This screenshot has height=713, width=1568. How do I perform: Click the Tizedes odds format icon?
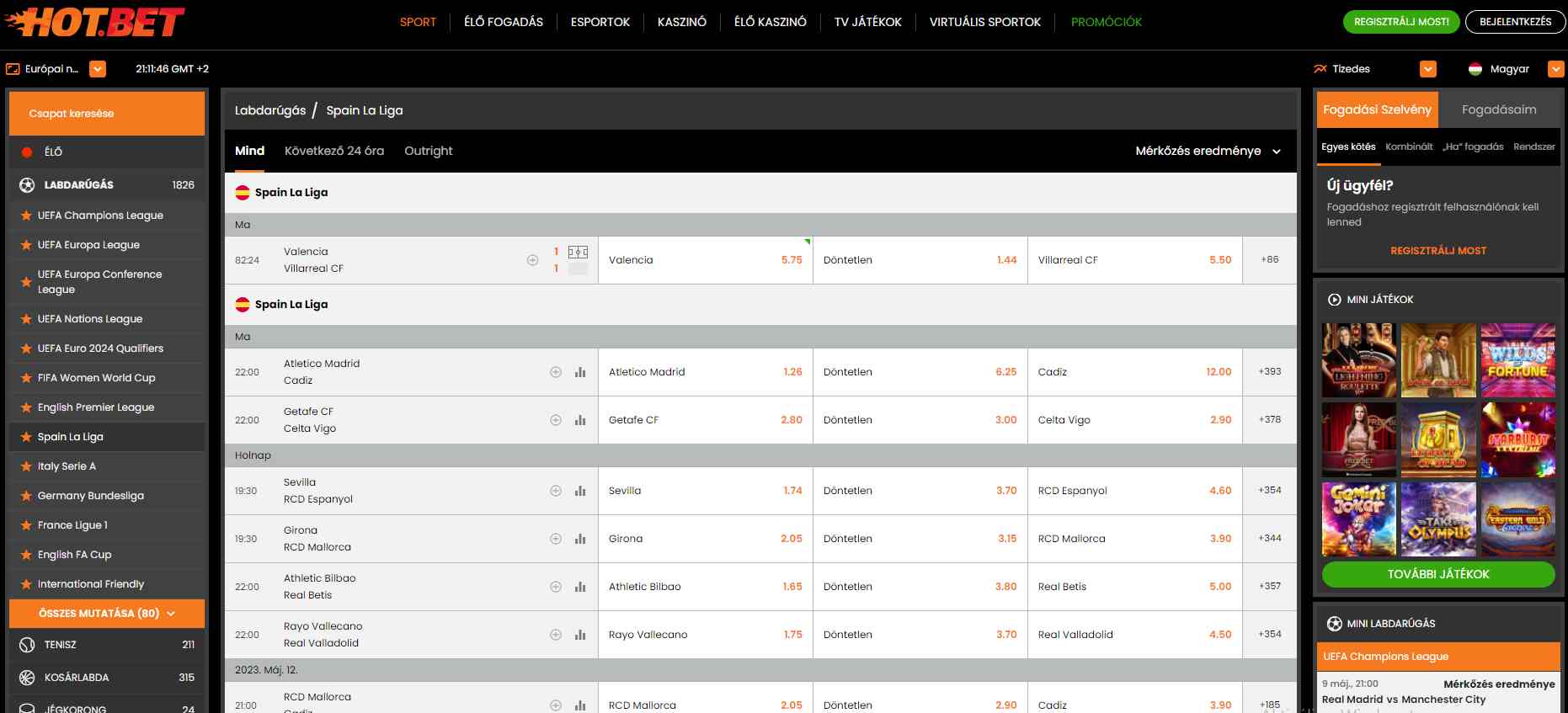tap(1320, 69)
